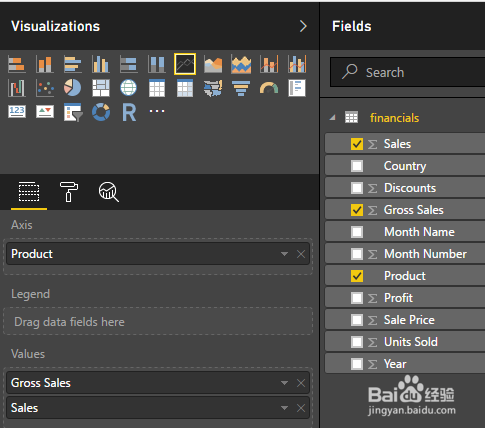Uncheck the Gross Sales field checkbox

tap(357, 210)
